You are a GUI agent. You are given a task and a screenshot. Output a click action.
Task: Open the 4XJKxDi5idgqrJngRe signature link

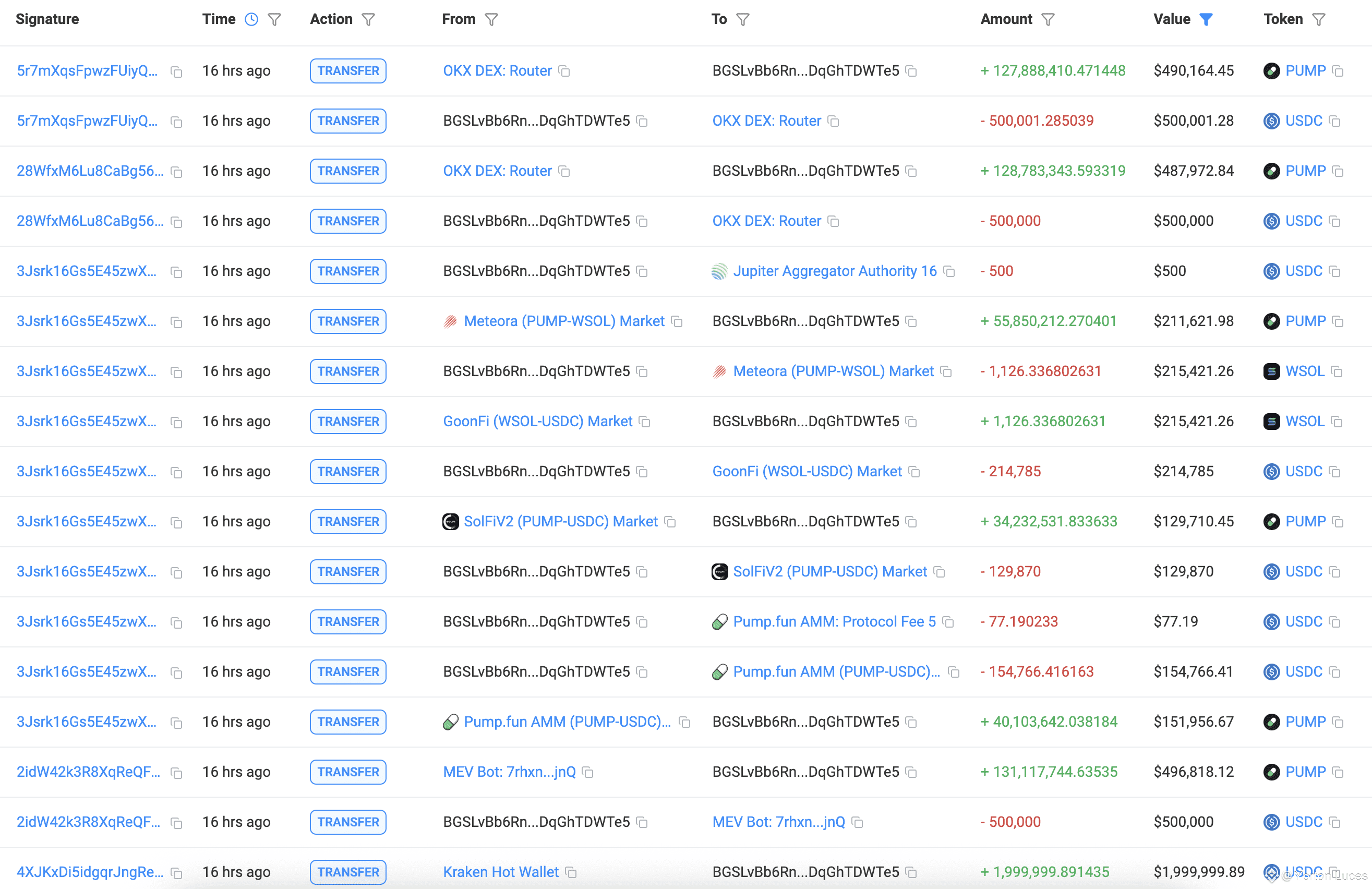pyautogui.click(x=90, y=872)
